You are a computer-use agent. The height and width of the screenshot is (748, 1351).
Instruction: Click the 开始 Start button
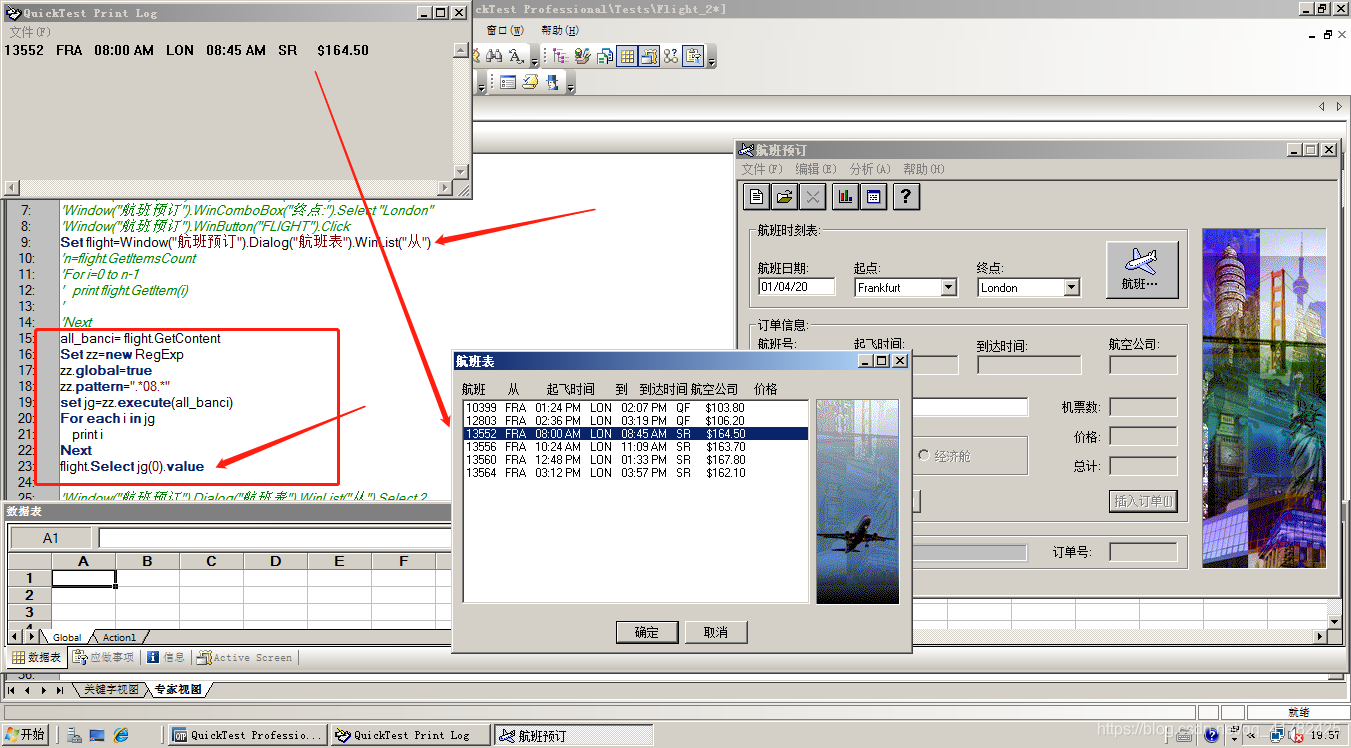(x=24, y=735)
